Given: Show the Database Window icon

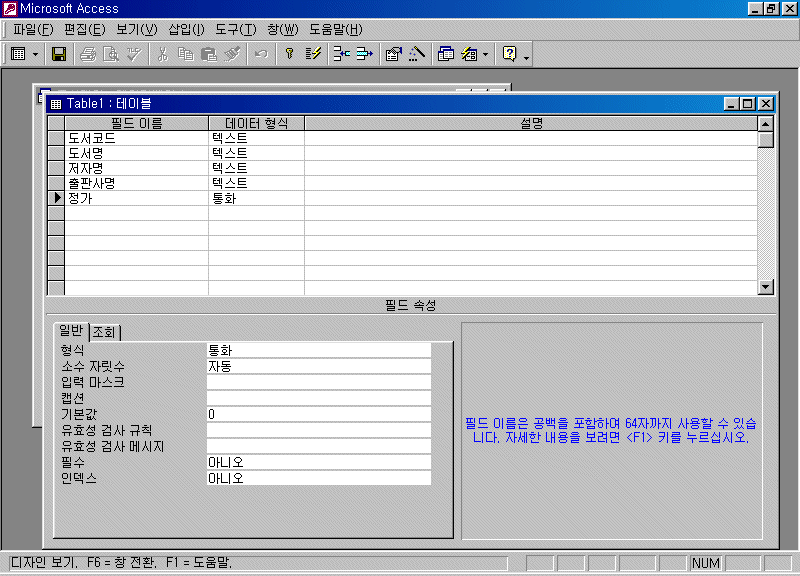Looking at the screenshot, I should point(445,54).
